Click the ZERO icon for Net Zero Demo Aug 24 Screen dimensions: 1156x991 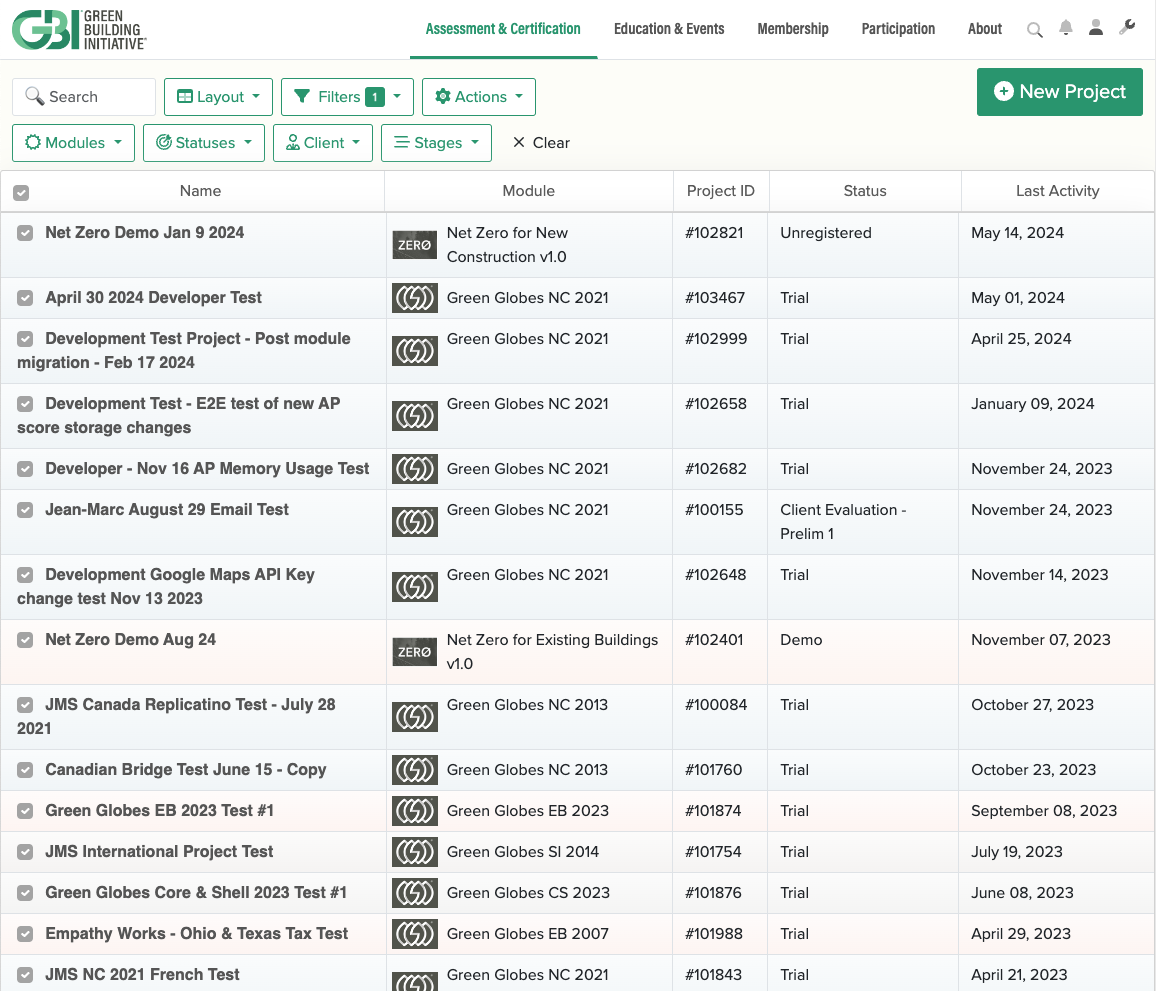click(414, 652)
